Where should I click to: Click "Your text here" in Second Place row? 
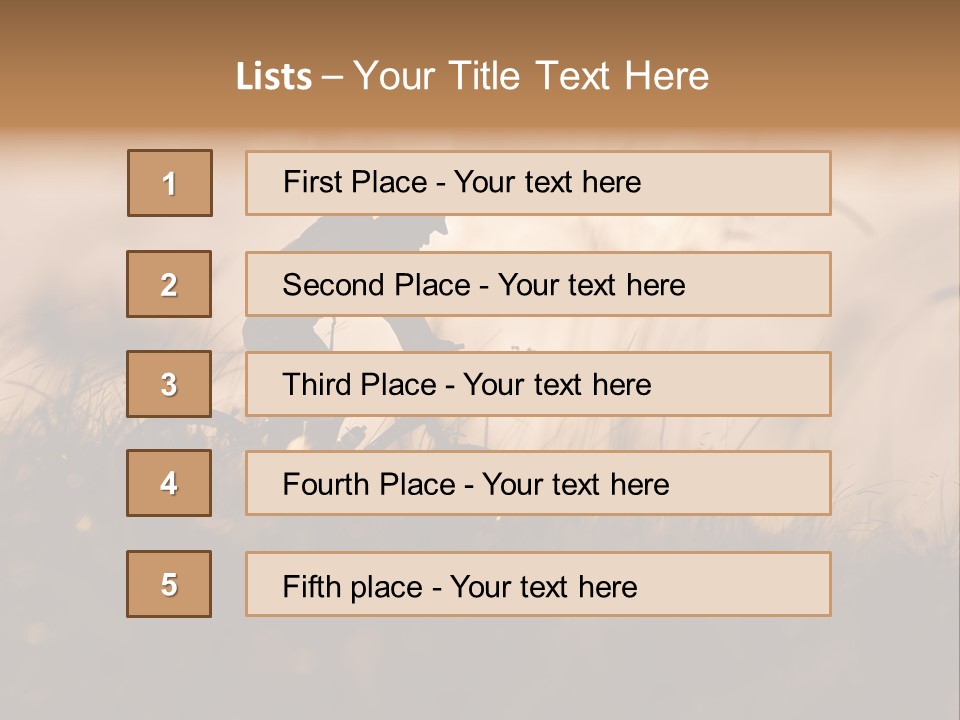591,285
